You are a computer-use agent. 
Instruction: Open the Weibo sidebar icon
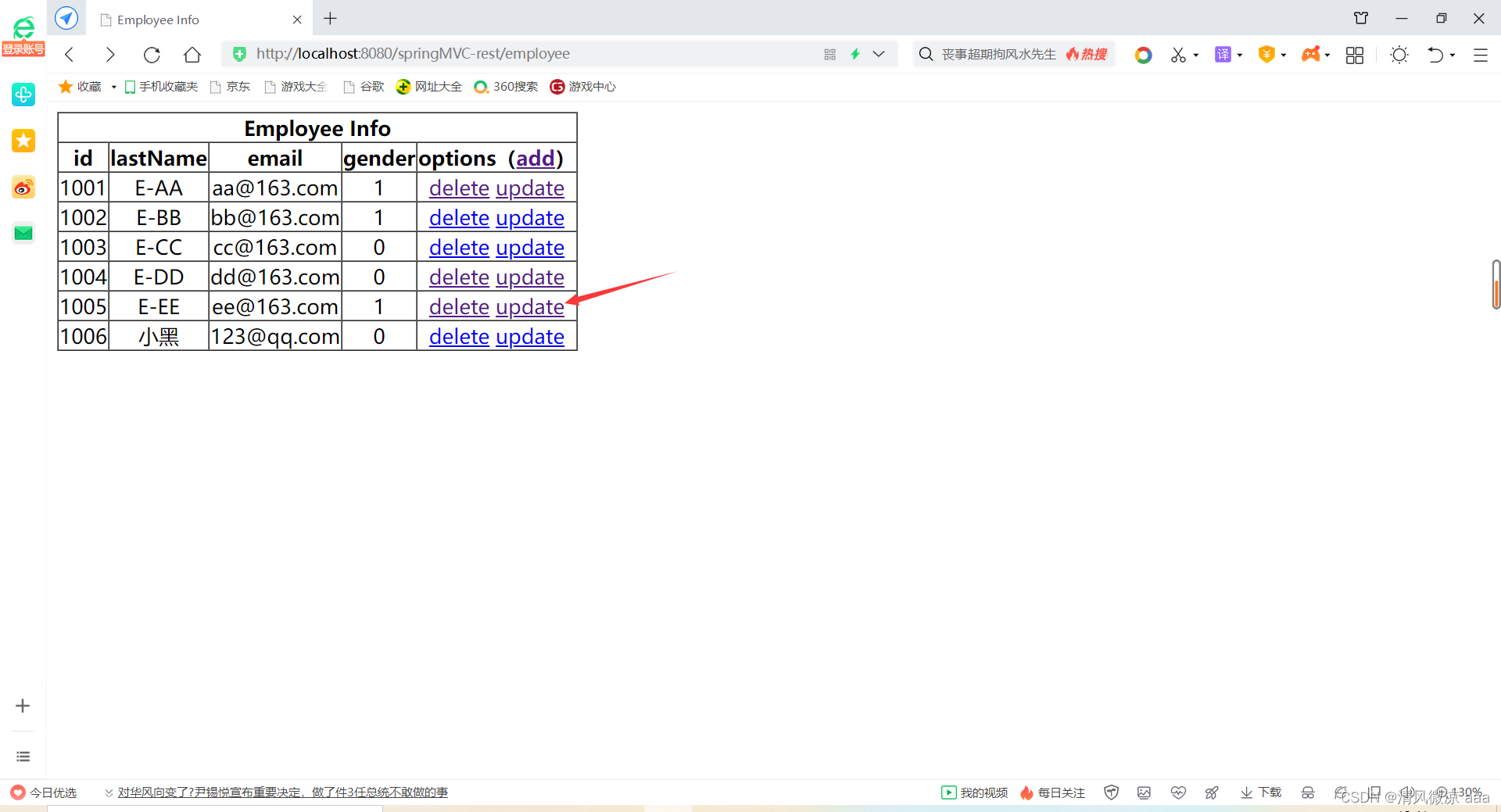coord(23,187)
